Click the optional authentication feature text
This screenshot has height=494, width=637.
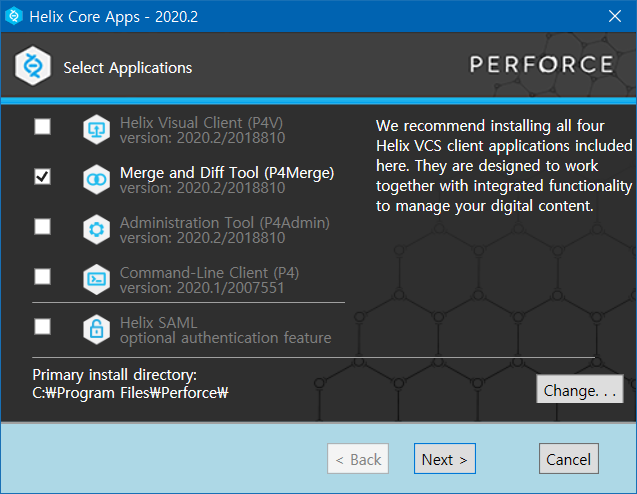pos(225,338)
